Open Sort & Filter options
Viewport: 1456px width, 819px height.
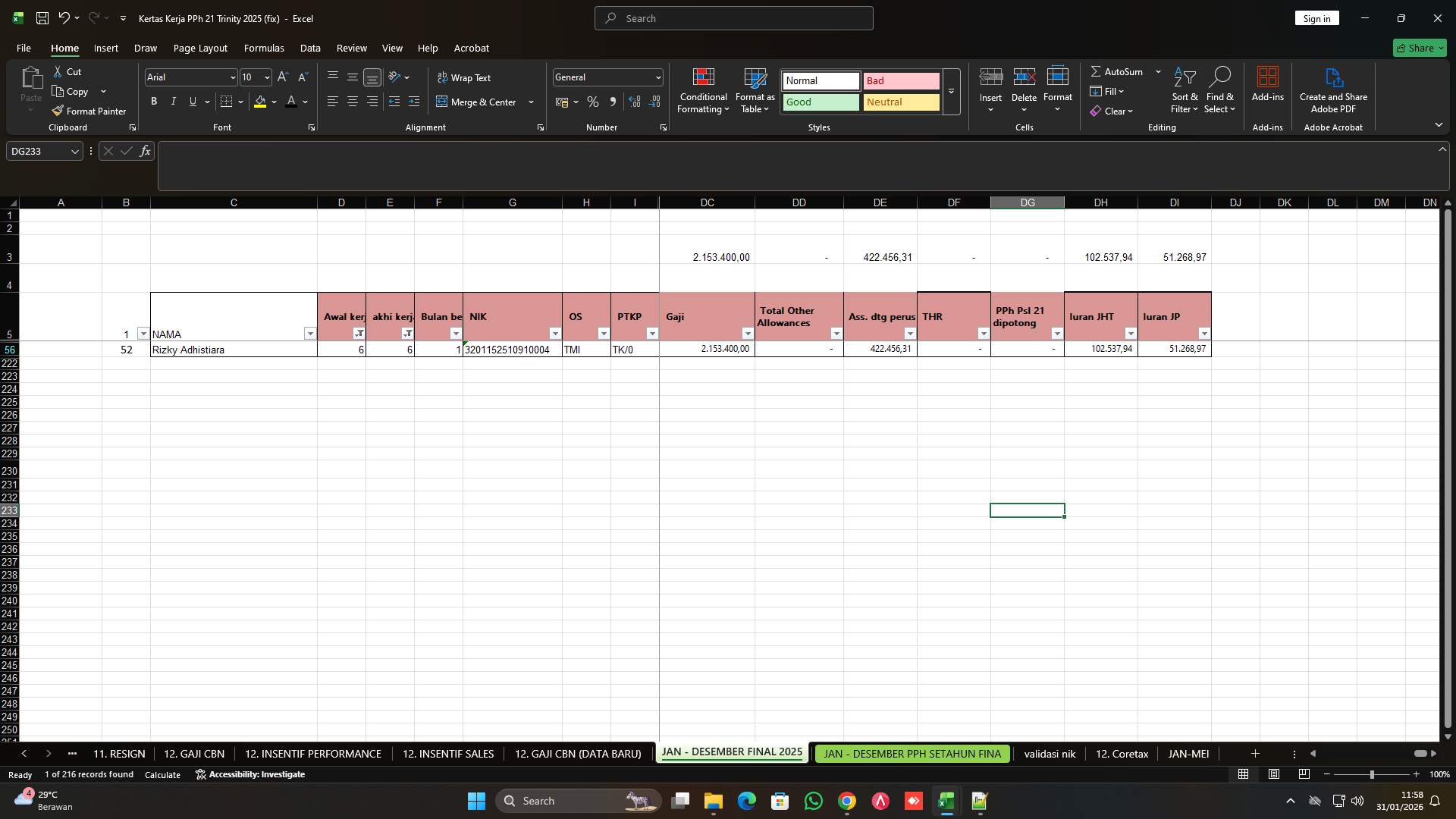click(x=1184, y=91)
